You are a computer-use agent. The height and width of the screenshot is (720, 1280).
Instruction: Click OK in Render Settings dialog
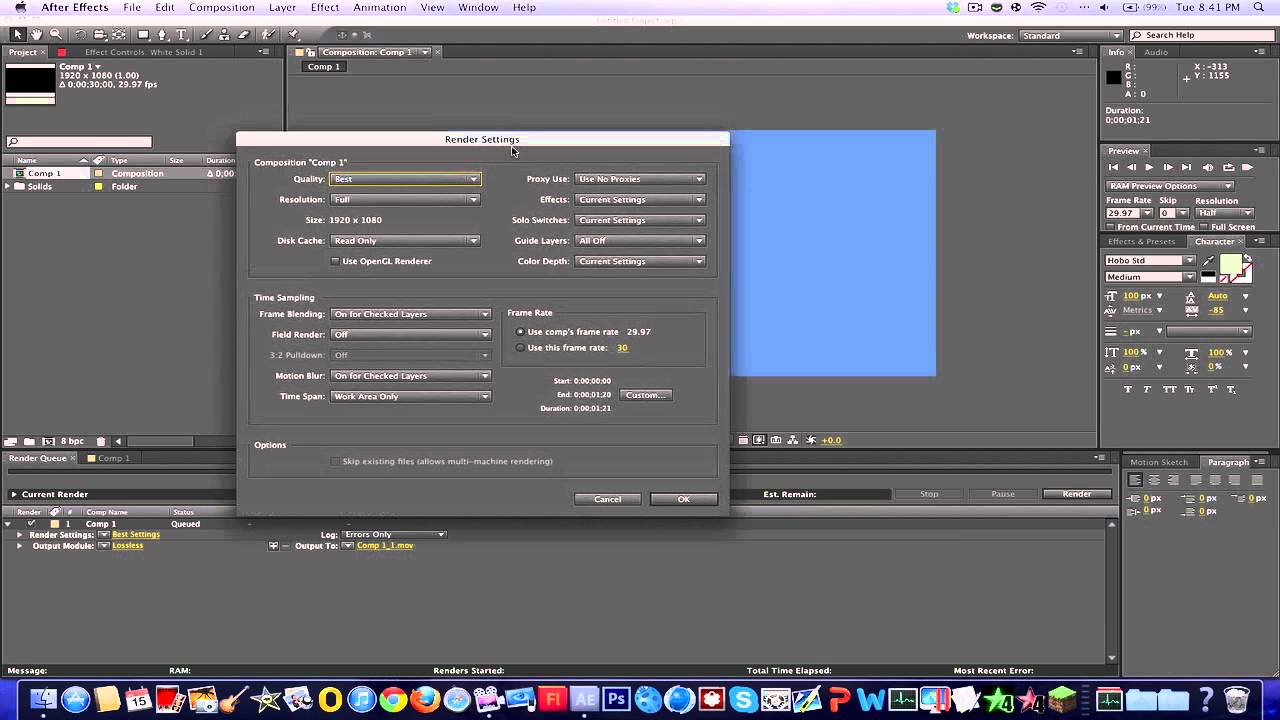pos(684,499)
